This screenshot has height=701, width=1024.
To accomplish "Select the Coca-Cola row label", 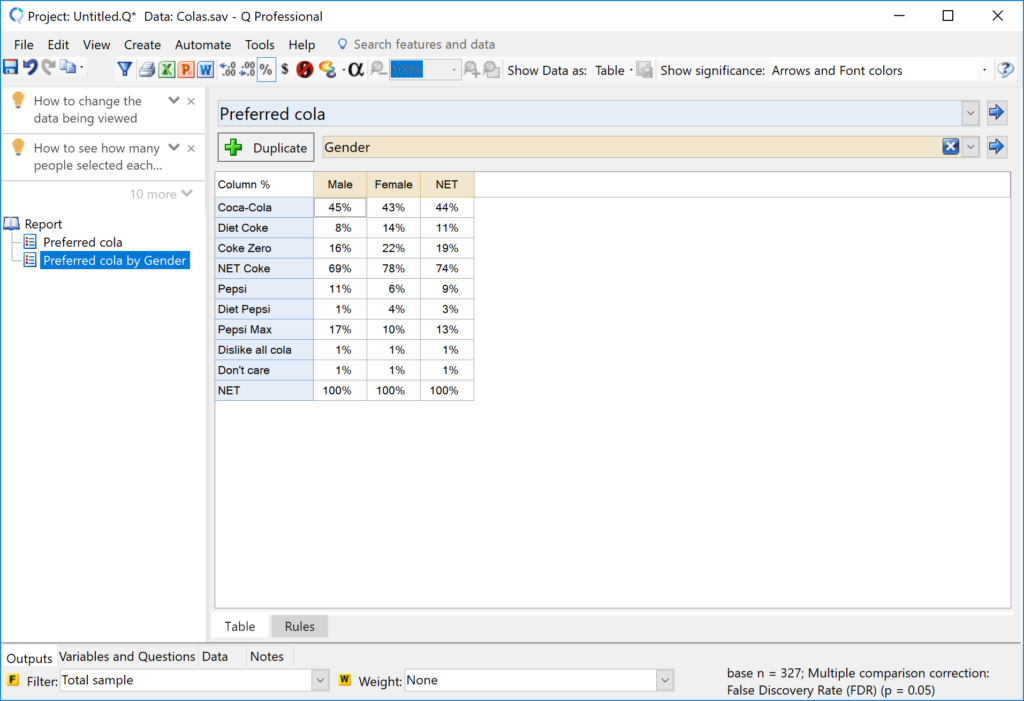I will (264, 208).
